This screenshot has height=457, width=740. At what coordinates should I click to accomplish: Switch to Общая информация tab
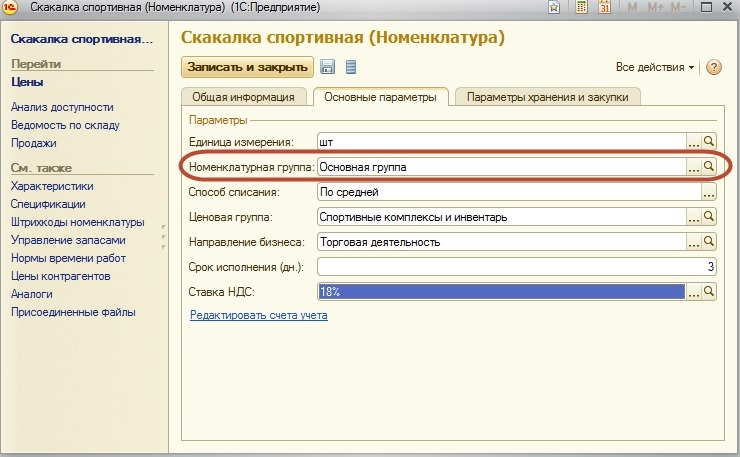pos(244,97)
